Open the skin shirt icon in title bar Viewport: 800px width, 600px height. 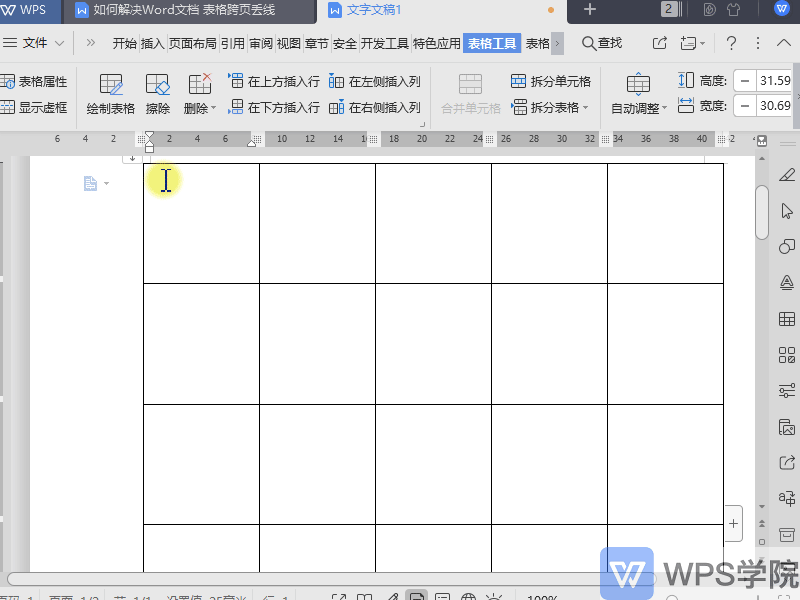734,9
